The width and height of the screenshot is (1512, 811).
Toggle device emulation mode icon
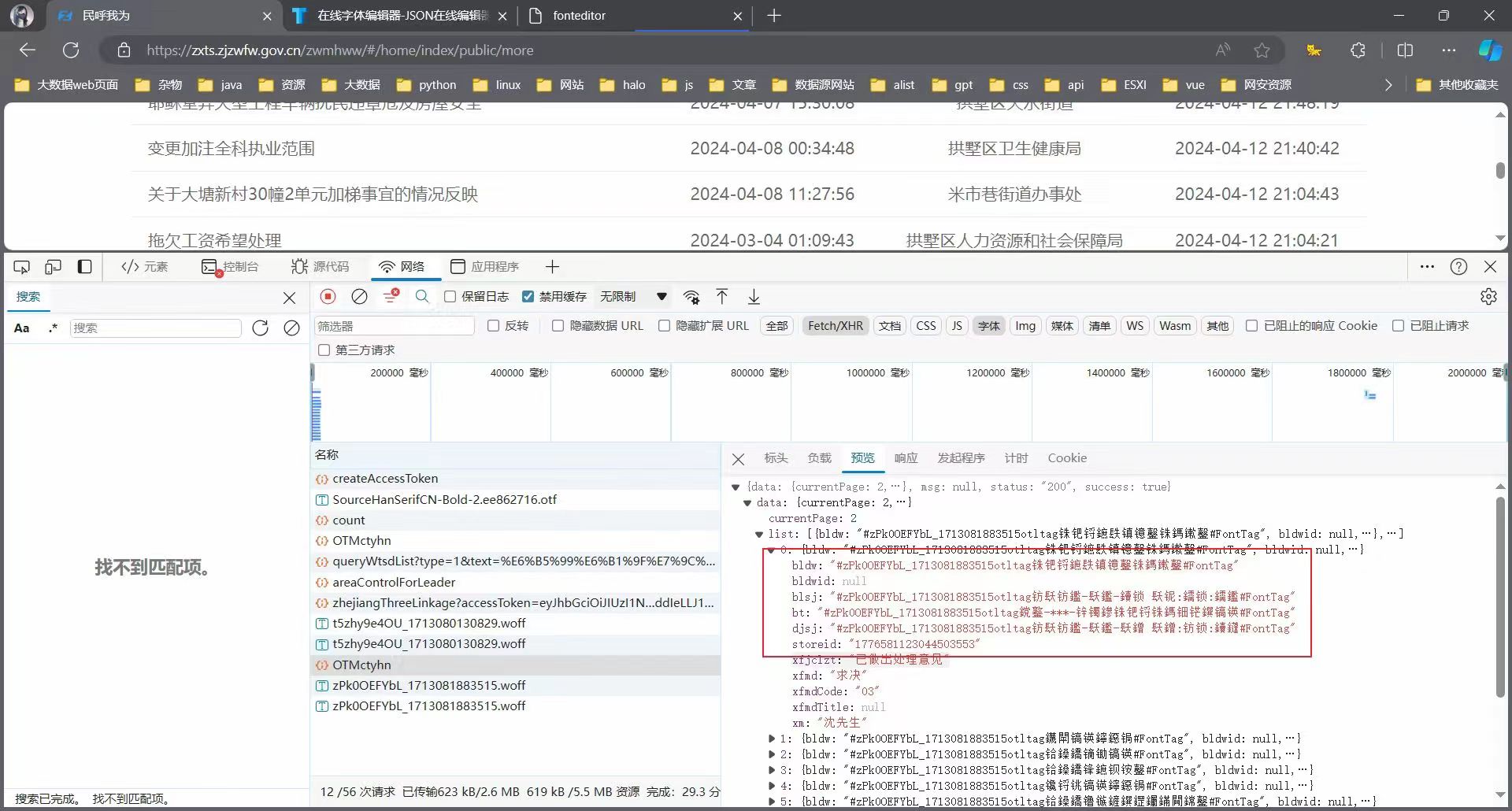pyautogui.click(x=53, y=267)
